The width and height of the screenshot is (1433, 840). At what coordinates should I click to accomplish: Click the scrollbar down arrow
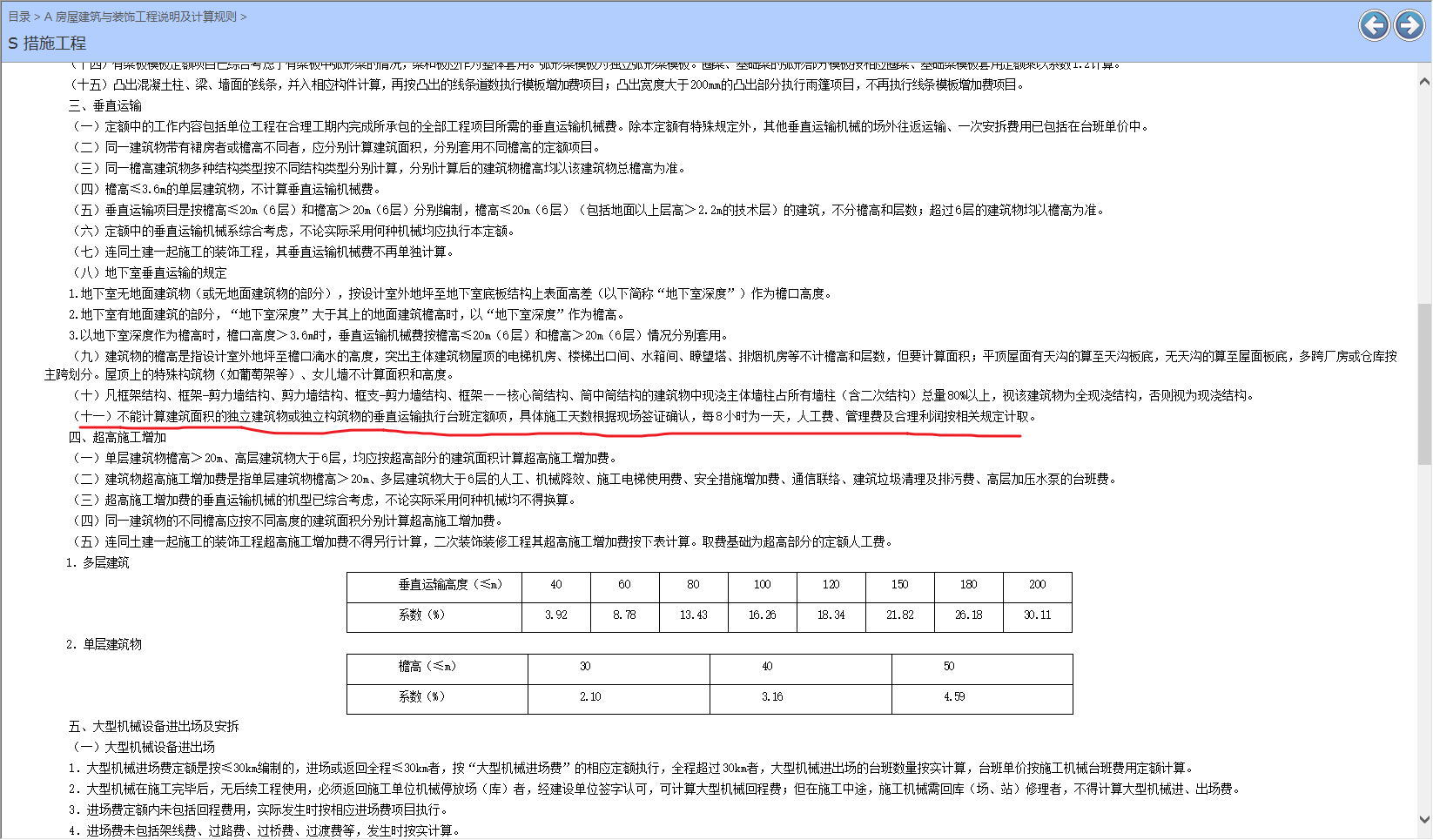coord(1424,819)
